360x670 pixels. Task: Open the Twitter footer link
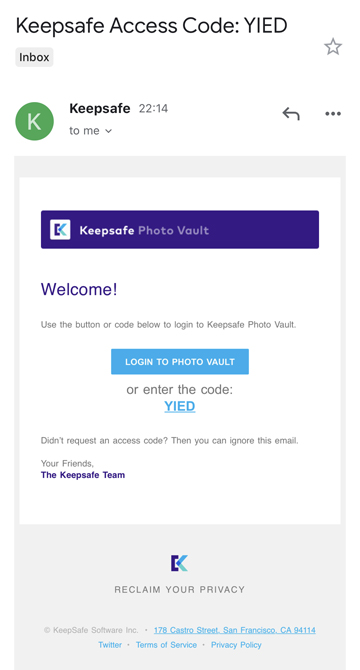110,645
